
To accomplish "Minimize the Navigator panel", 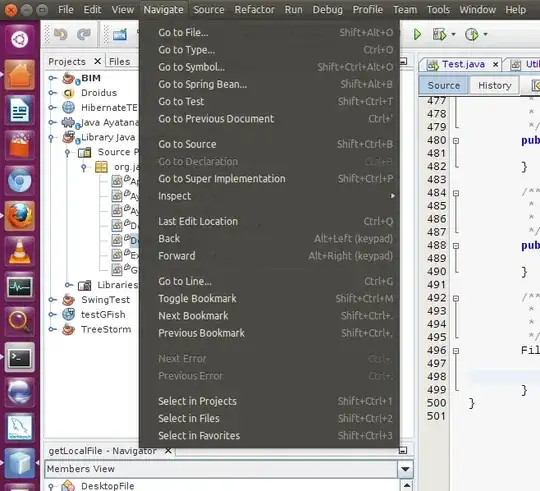I will pyautogui.click(x=403, y=450).
